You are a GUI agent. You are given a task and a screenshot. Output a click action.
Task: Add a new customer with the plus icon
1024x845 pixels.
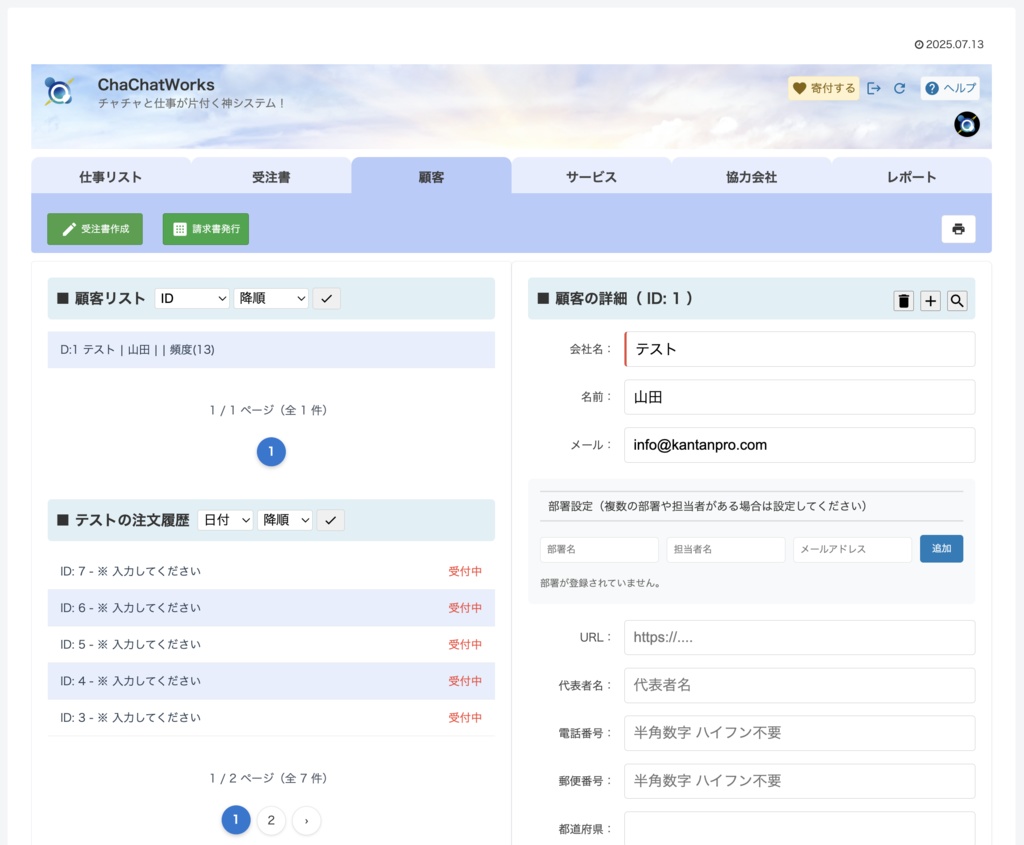(930, 300)
